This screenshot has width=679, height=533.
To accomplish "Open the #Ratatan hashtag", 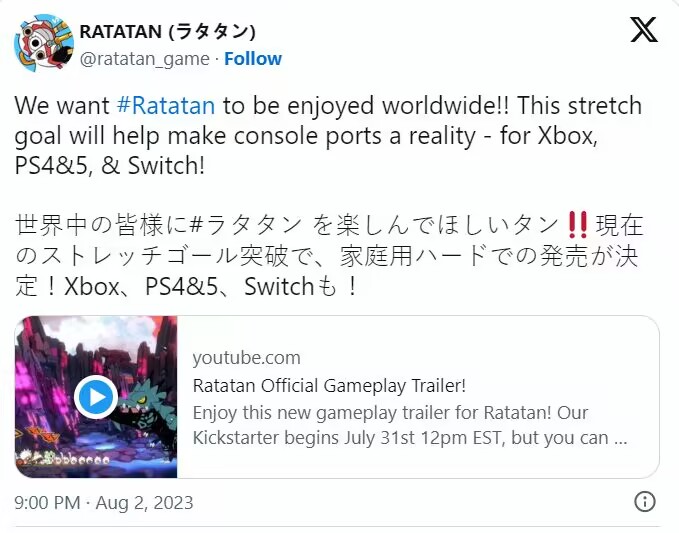I will (x=166, y=106).
